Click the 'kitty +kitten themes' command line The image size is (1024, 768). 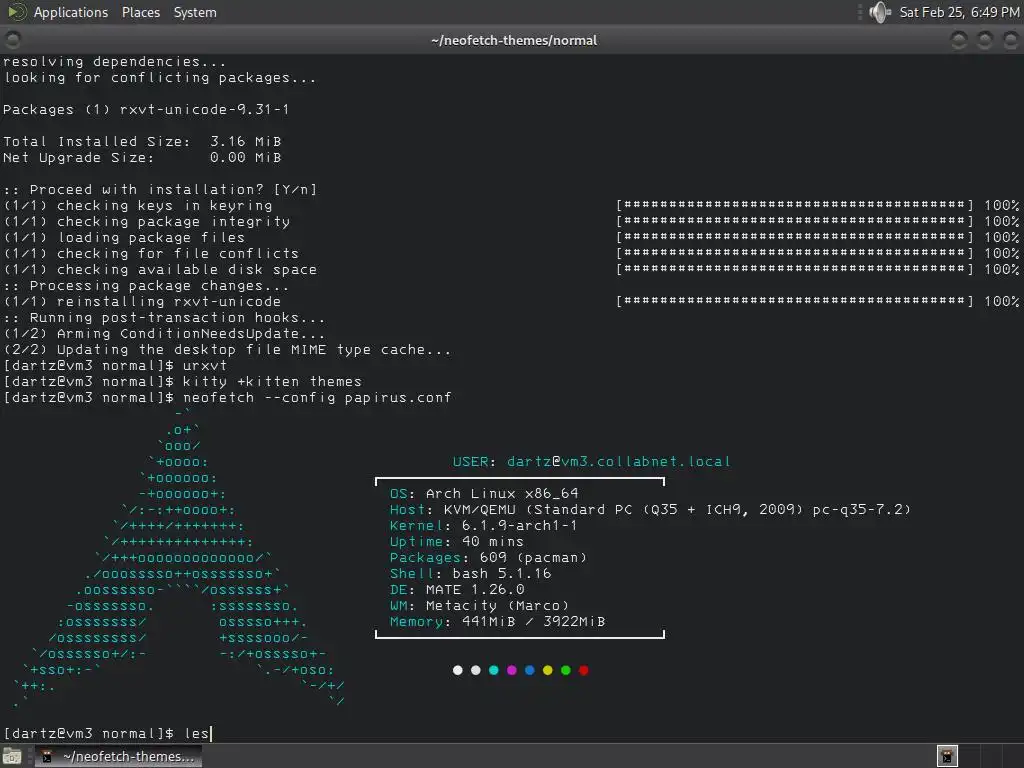point(272,381)
